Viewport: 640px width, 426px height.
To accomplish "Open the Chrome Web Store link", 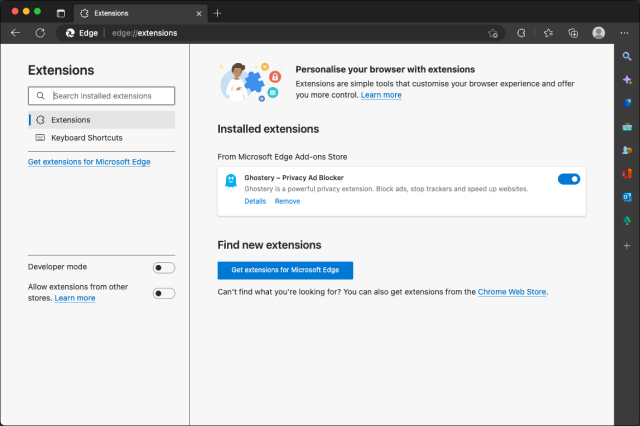I will pyautogui.click(x=512, y=292).
